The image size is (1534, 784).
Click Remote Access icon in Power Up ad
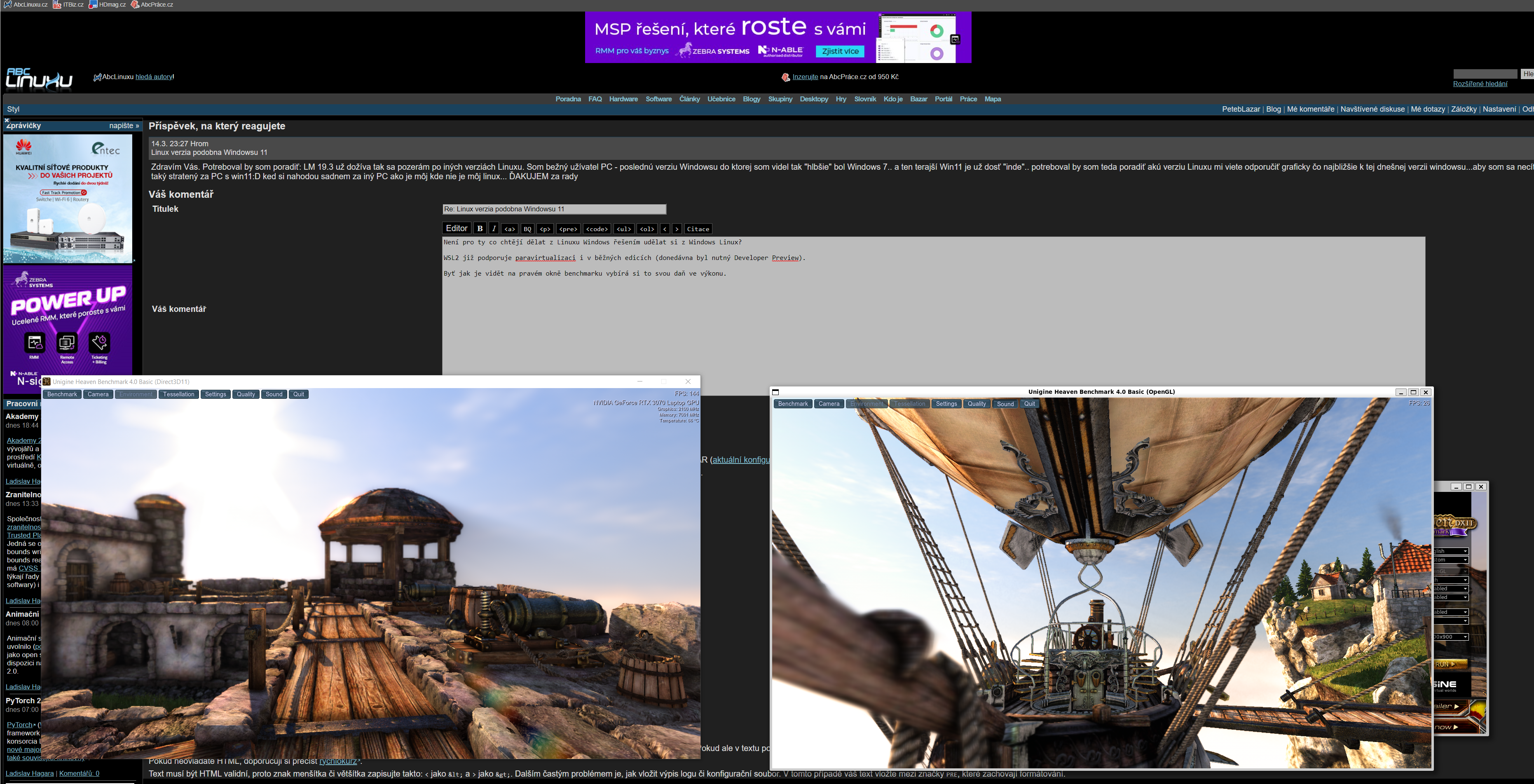pos(67,343)
